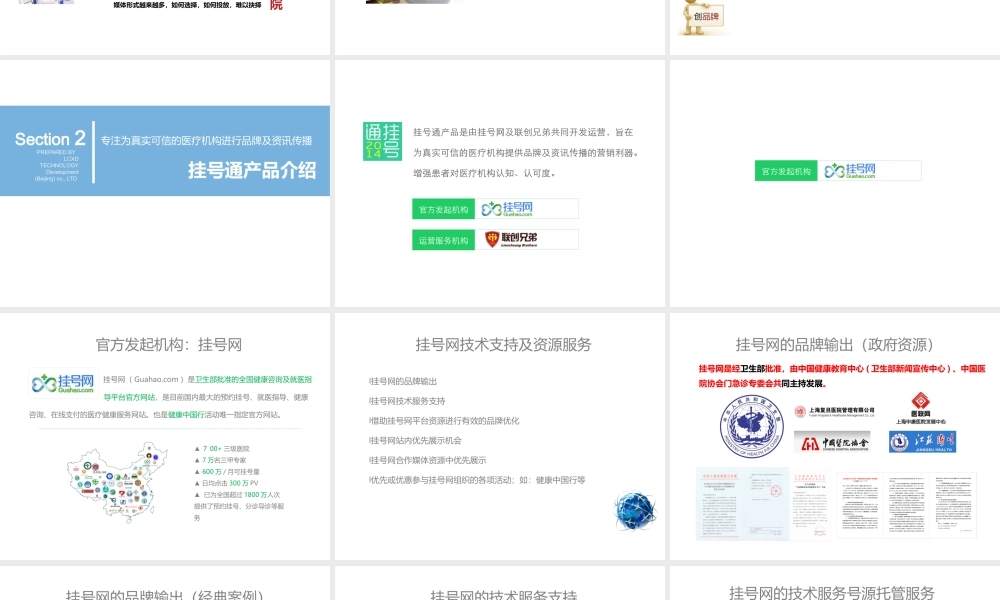Image resolution: width=1000 pixels, height=600 pixels.
Task: Click the PREPARED BY LCXD TECHNOLOGY text
Action: click(57, 165)
